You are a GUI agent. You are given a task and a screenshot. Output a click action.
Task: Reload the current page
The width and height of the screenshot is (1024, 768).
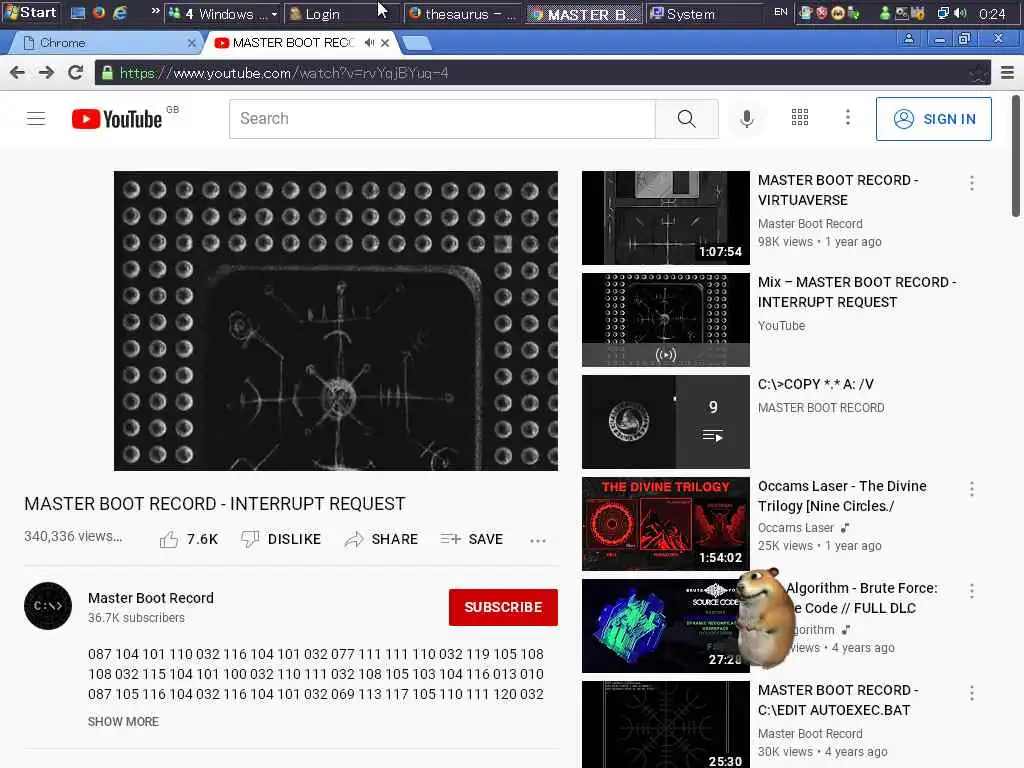pyautogui.click(x=75, y=72)
